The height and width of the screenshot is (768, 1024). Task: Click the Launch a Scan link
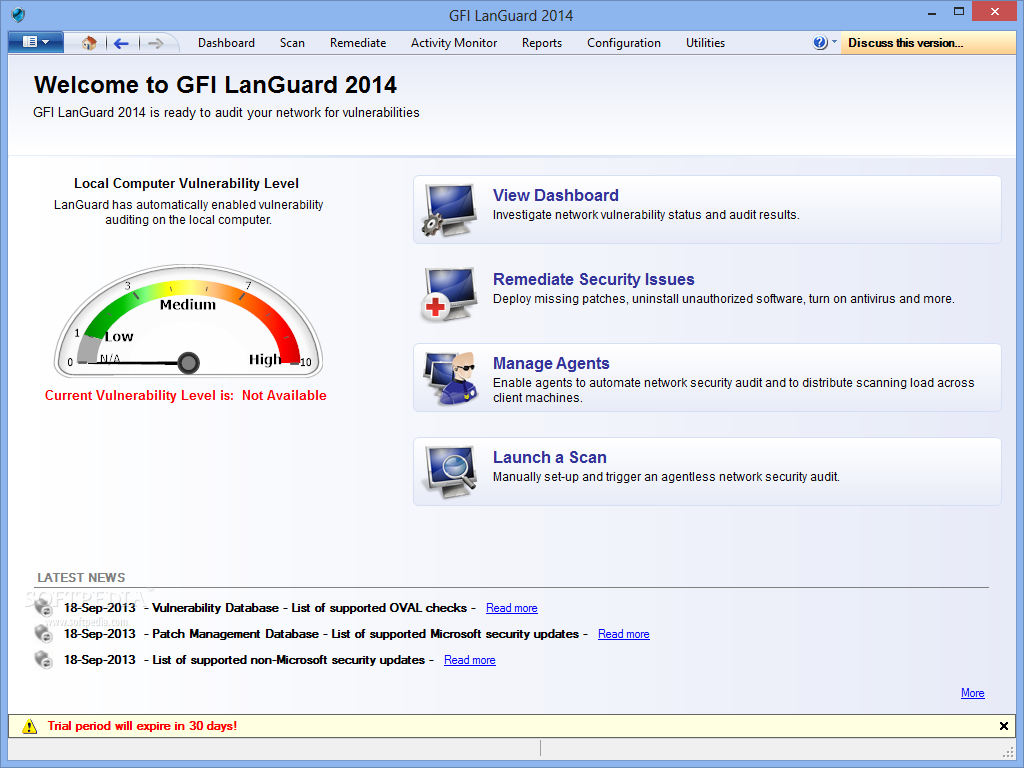pos(550,457)
